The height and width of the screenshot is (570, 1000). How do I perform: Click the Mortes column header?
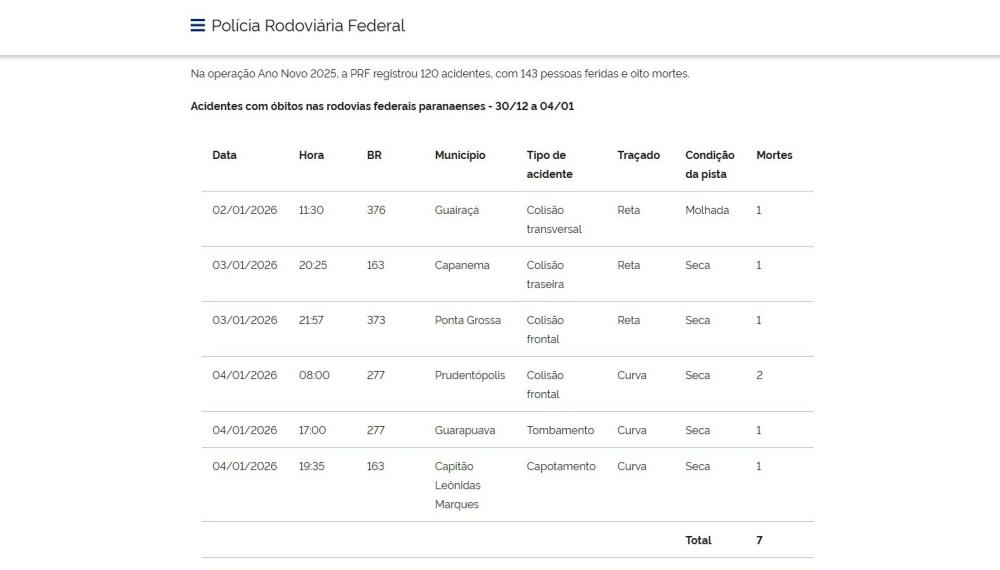pyautogui.click(x=774, y=155)
